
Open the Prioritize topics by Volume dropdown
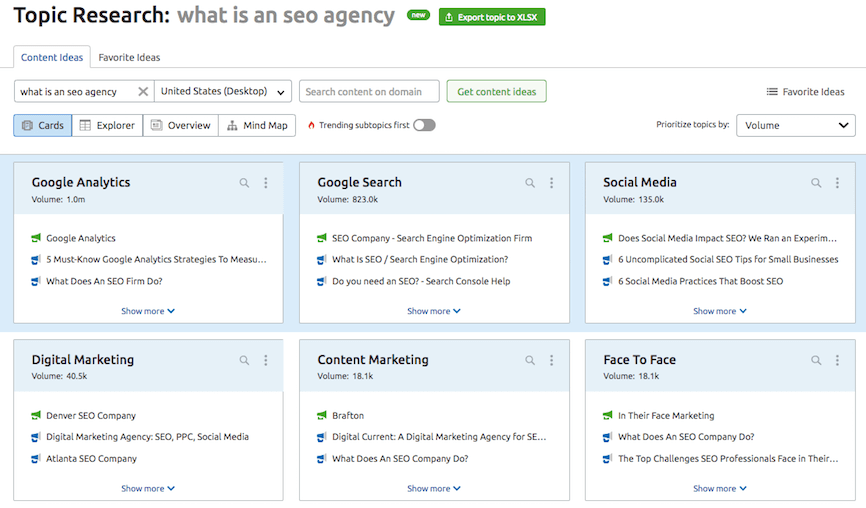795,125
